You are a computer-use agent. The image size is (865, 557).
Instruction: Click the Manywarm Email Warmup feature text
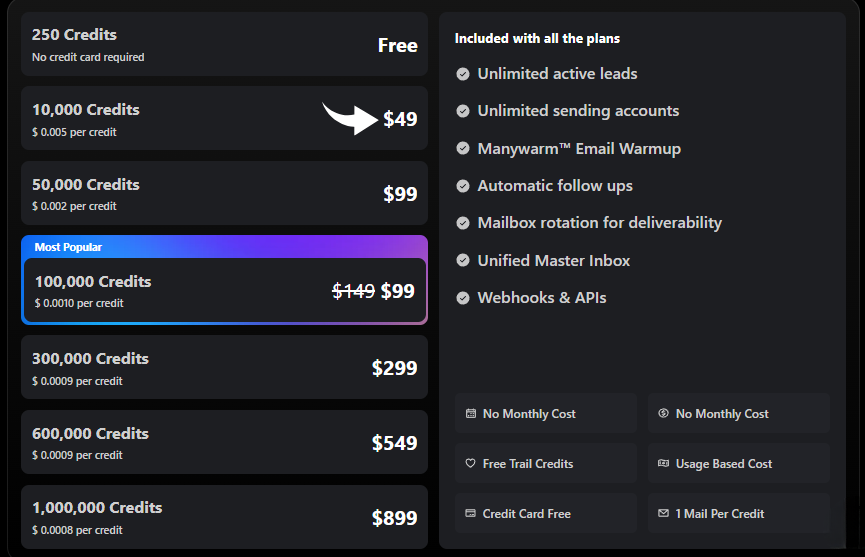pyautogui.click(x=579, y=149)
